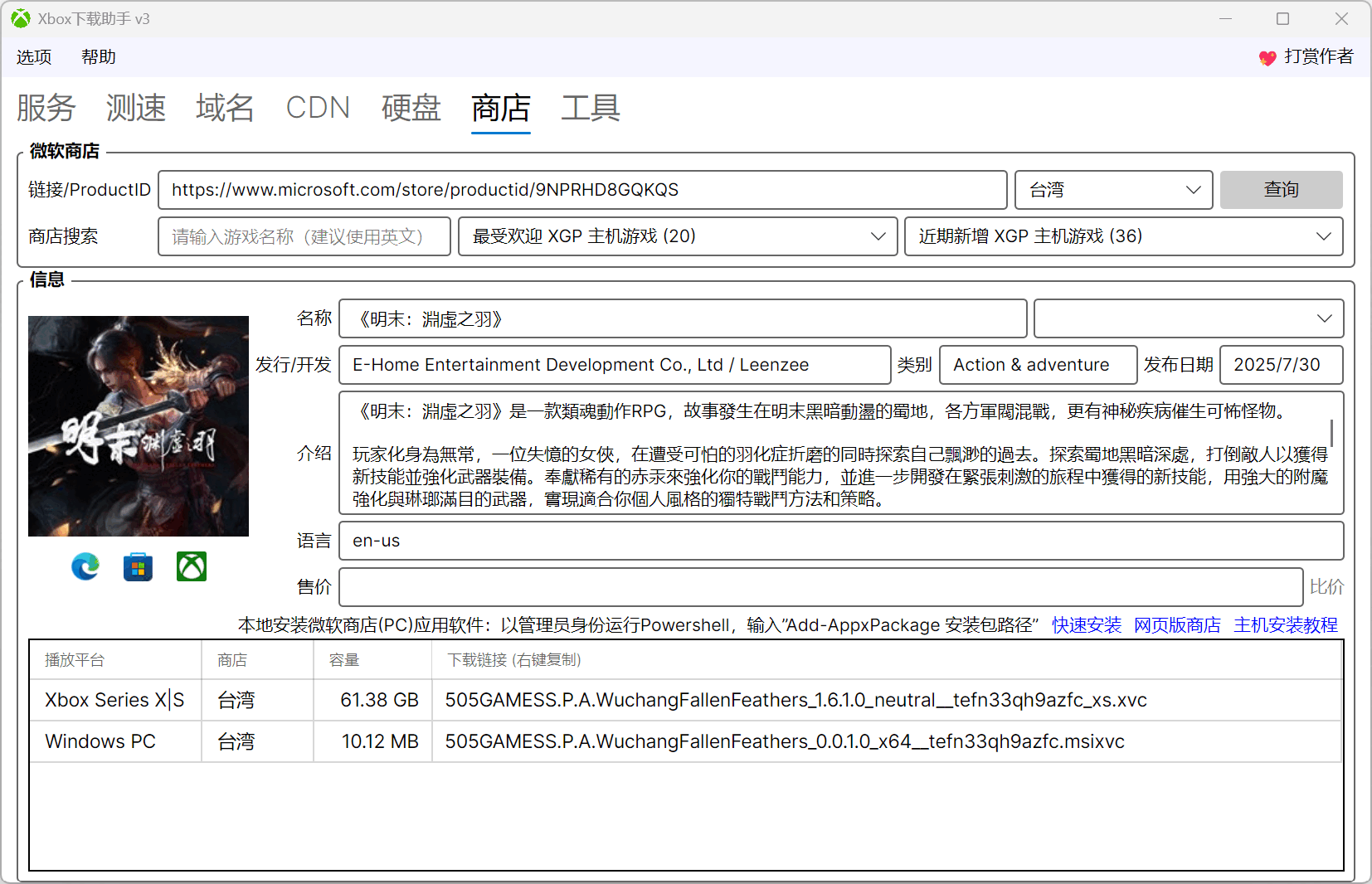Click the 61.38 GB size cell

372,700
